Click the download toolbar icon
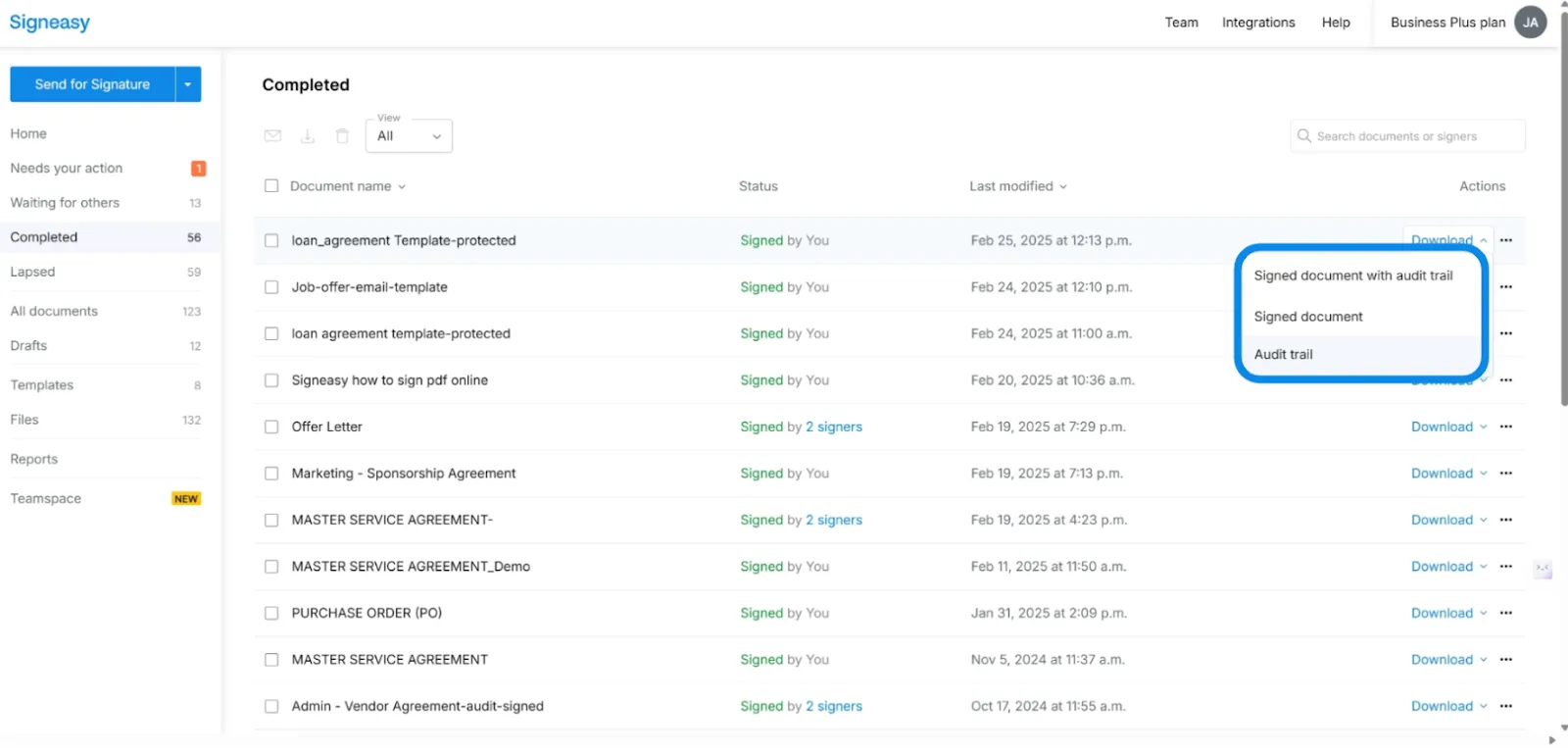This screenshot has height=753, width=1568. coord(308,136)
